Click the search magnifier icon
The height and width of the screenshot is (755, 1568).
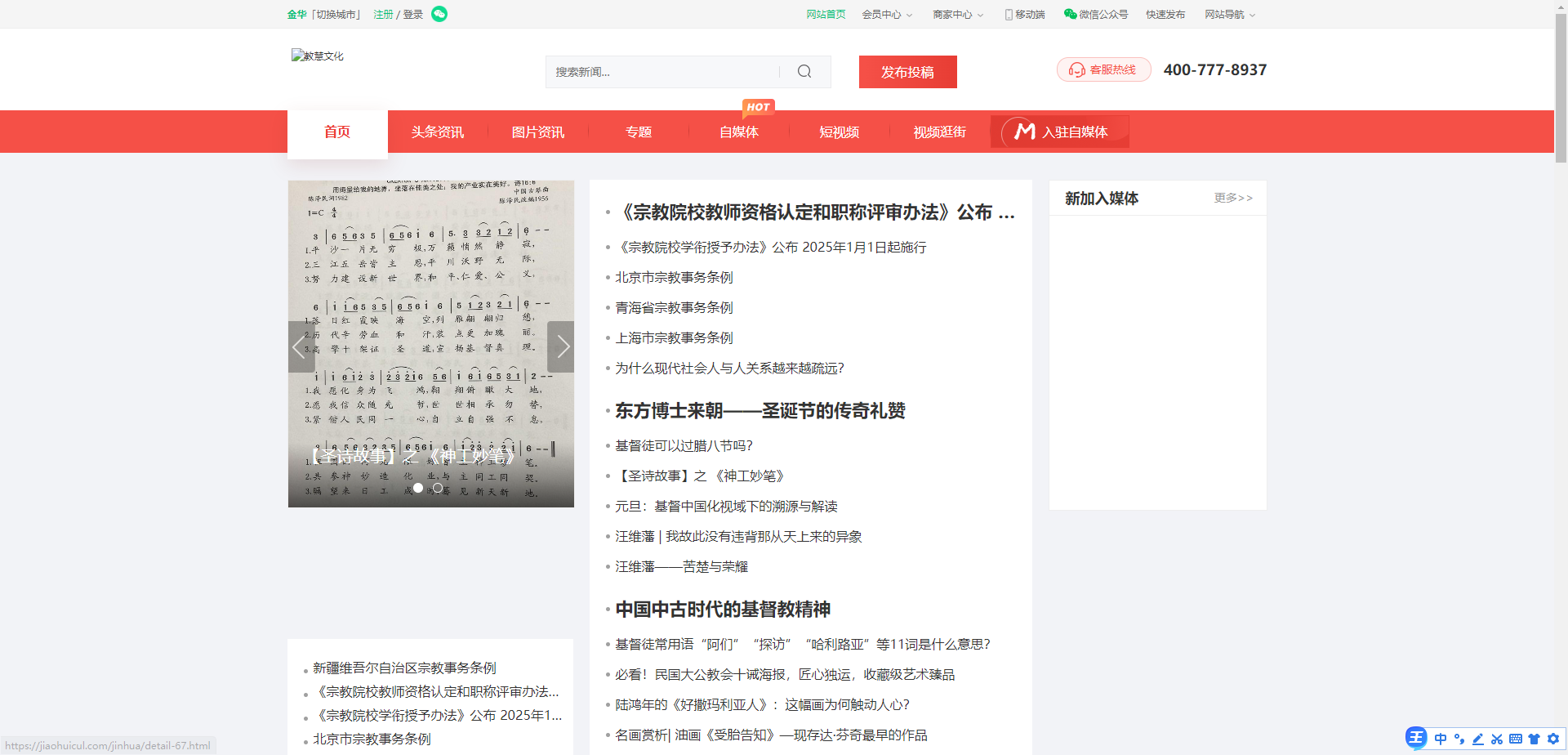[x=804, y=71]
